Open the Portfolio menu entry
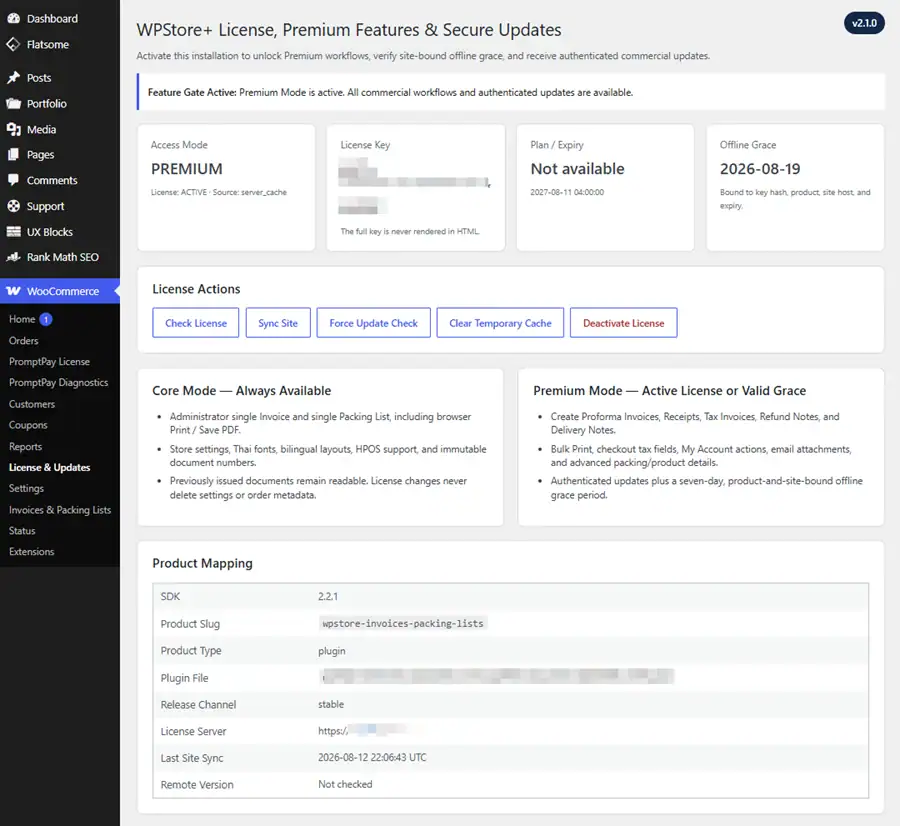This screenshot has height=826, width=900. pyautogui.click(x=46, y=103)
